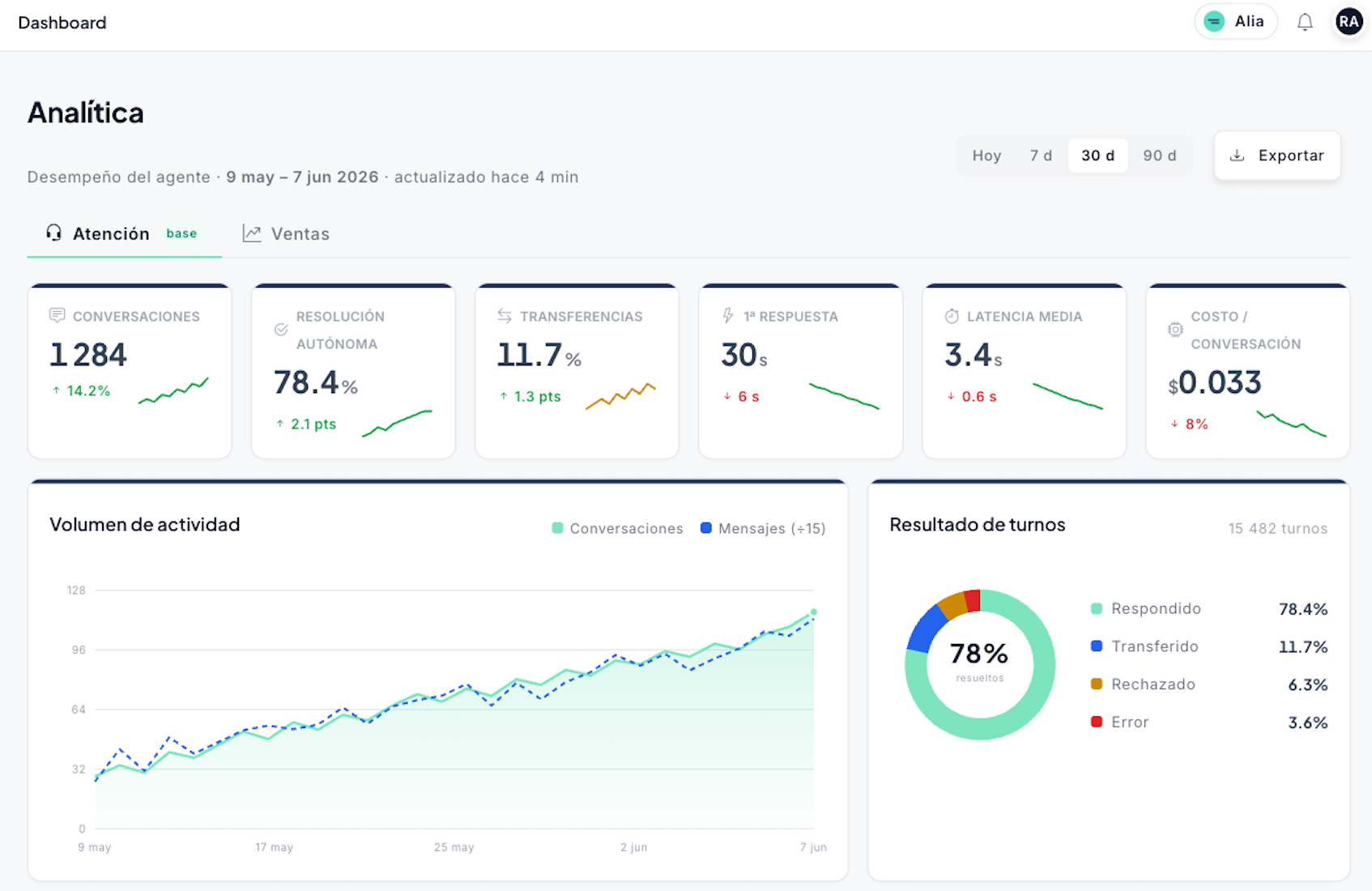Click the Volumen de actividad heading
The height and width of the screenshot is (891, 1372).
tap(145, 525)
